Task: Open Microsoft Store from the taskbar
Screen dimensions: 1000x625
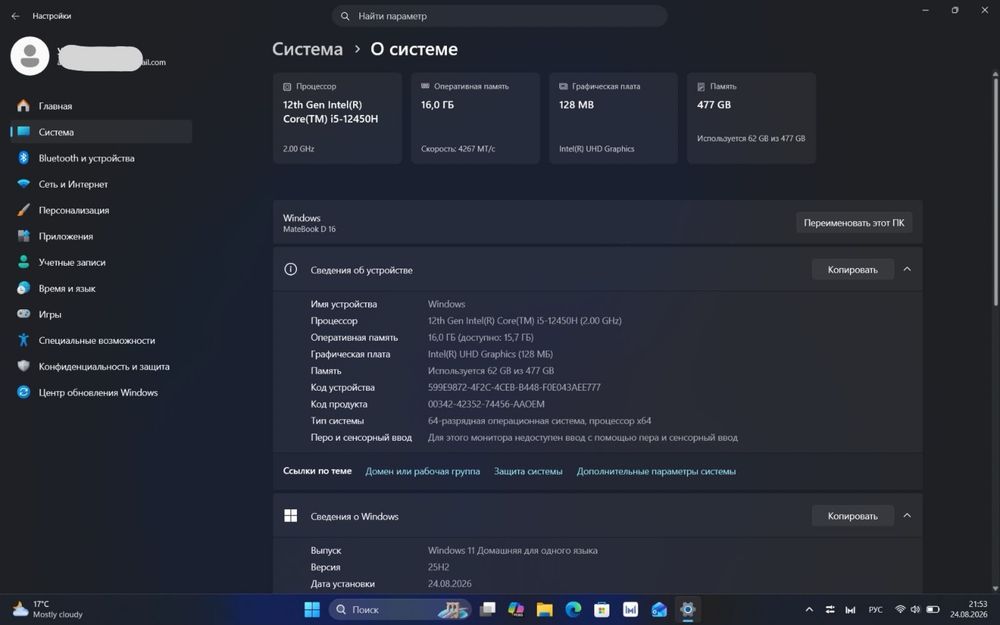Action: (x=601, y=610)
